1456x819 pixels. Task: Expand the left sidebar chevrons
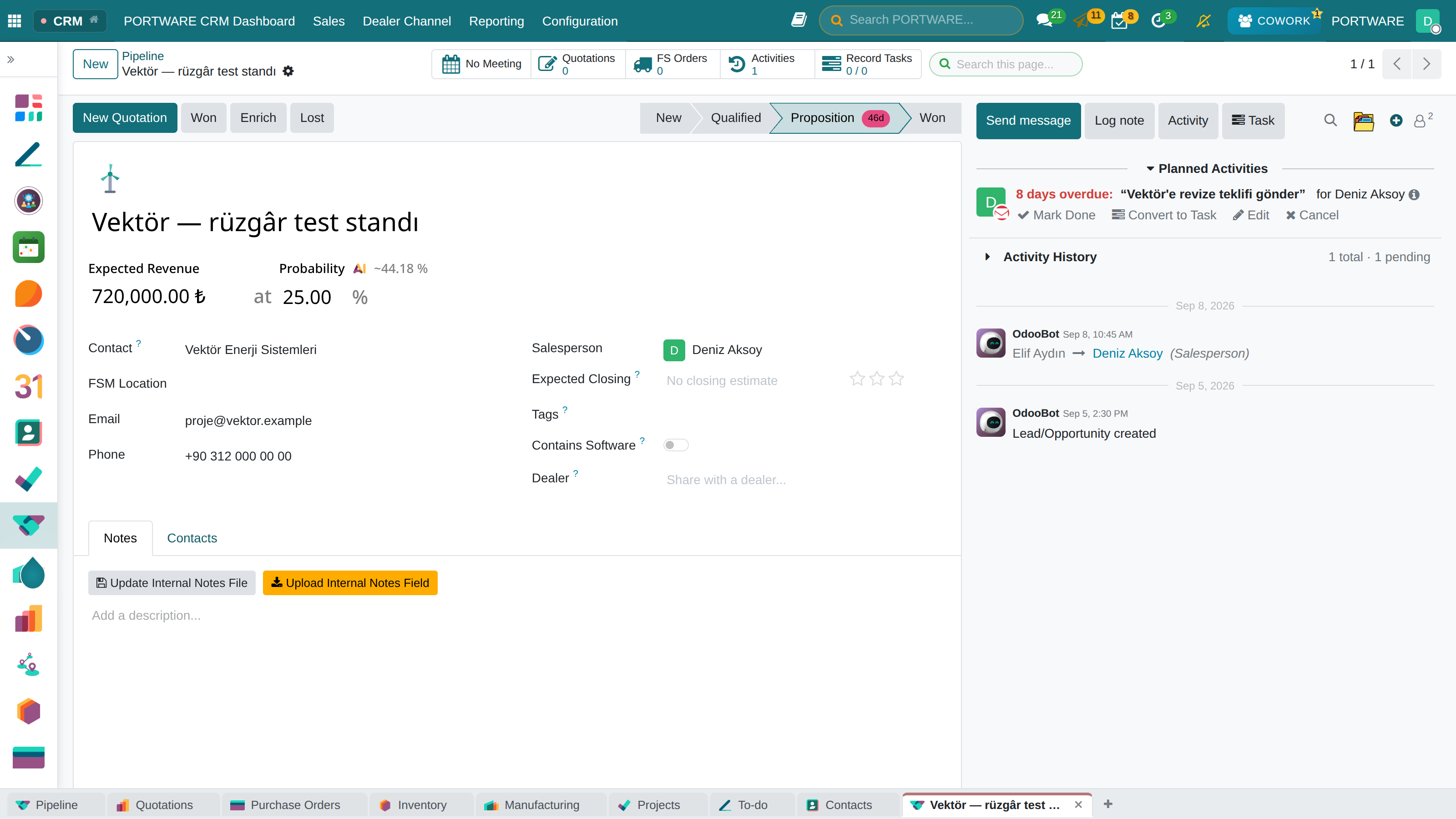[x=11, y=59]
